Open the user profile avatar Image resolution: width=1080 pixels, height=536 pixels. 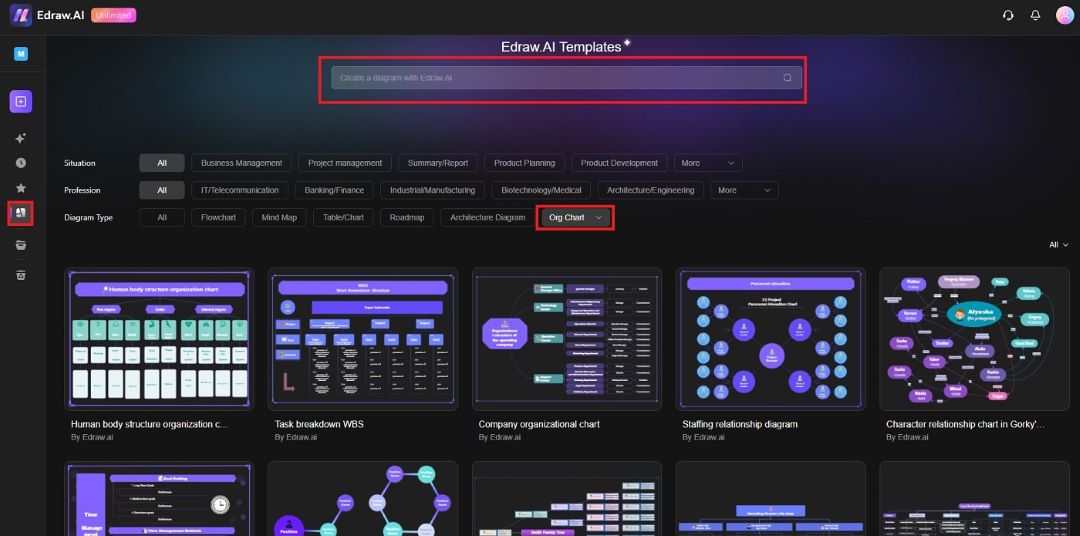pyautogui.click(x=1064, y=15)
